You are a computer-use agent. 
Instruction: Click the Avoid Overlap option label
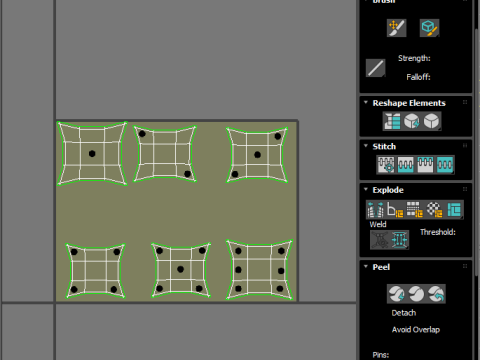(x=416, y=330)
